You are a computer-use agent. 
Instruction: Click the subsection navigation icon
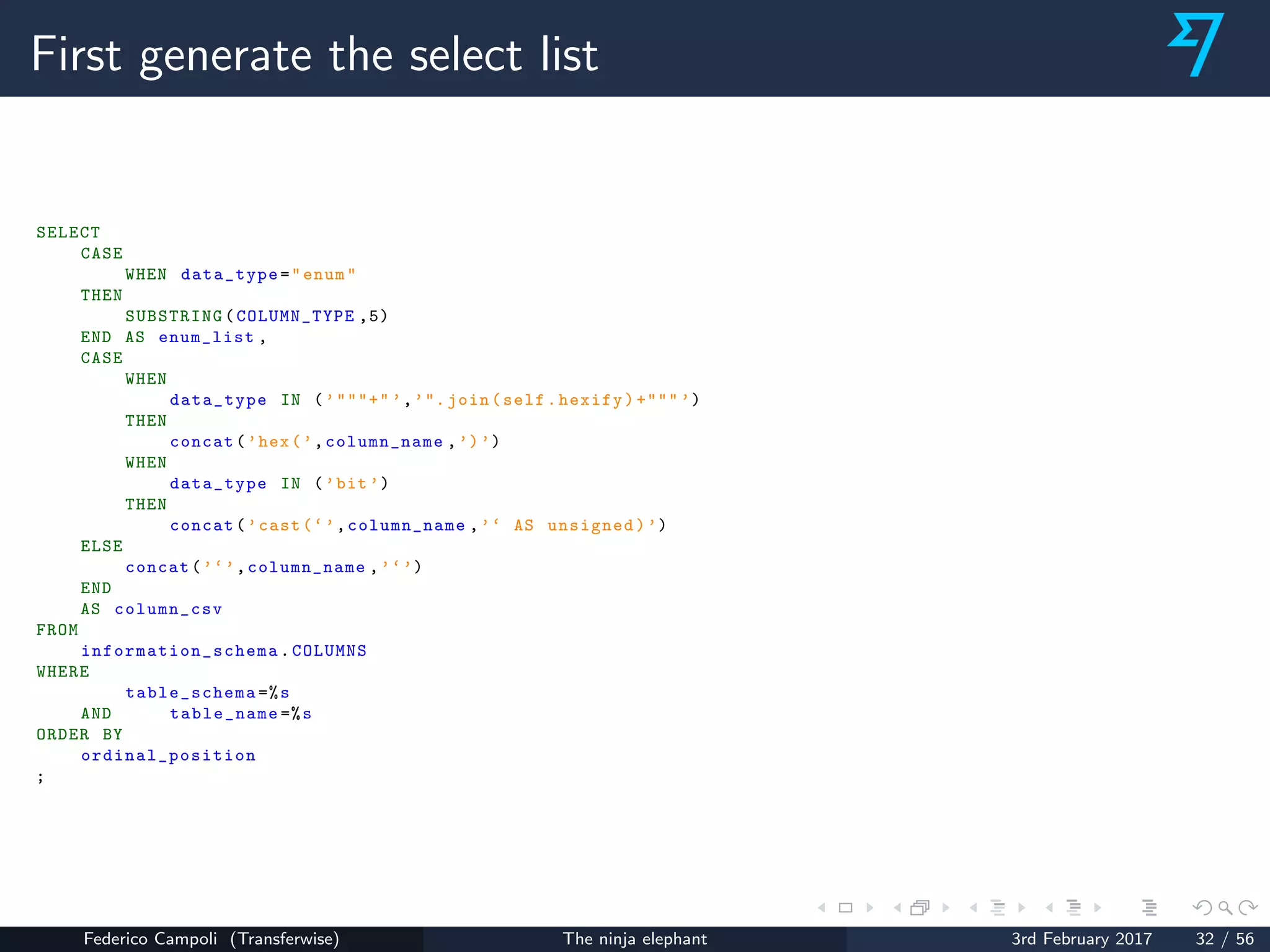998,908
